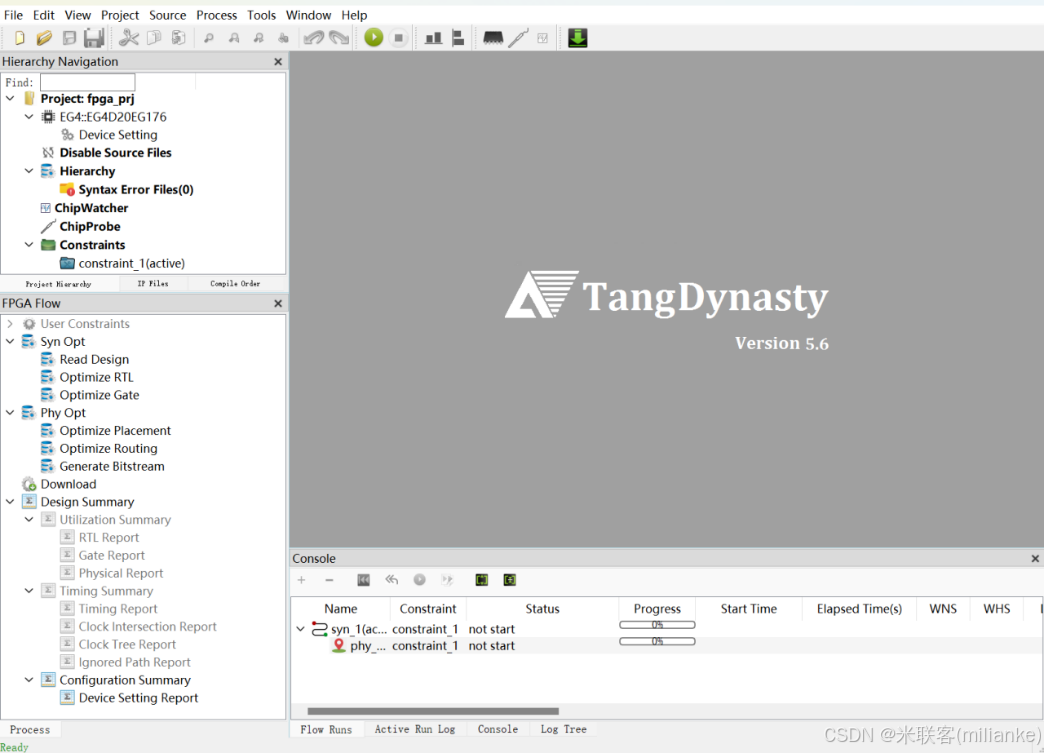Click the plus icon in Console toolbar

pos(301,580)
